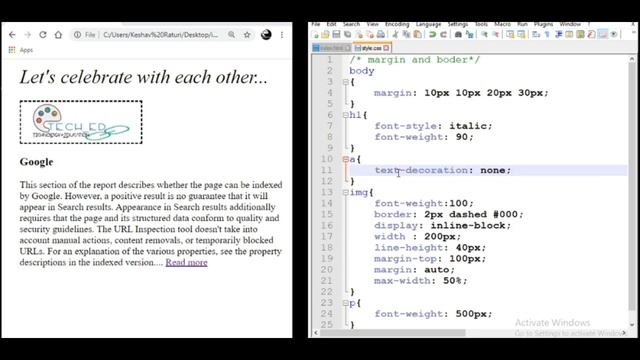The height and width of the screenshot is (360, 640).
Task: Click the Paste clipboard icon in Notepad++
Action: (417, 35)
